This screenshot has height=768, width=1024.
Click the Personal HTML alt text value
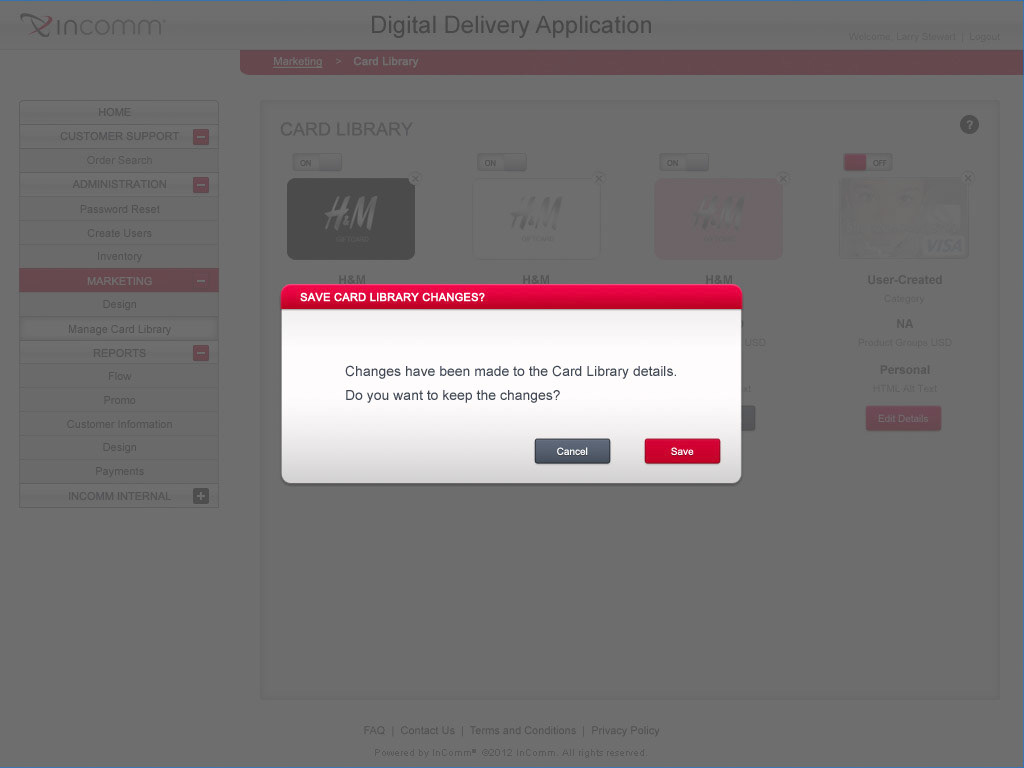904,370
